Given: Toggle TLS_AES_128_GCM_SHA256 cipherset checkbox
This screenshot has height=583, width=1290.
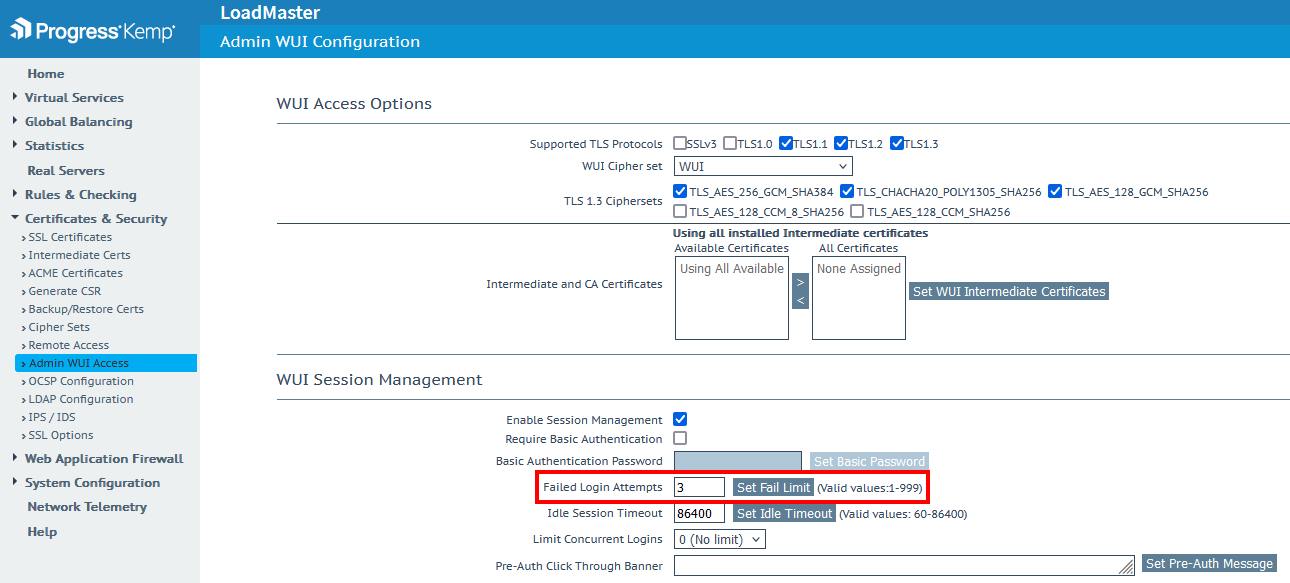Looking at the screenshot, I should pos(1055,191).
